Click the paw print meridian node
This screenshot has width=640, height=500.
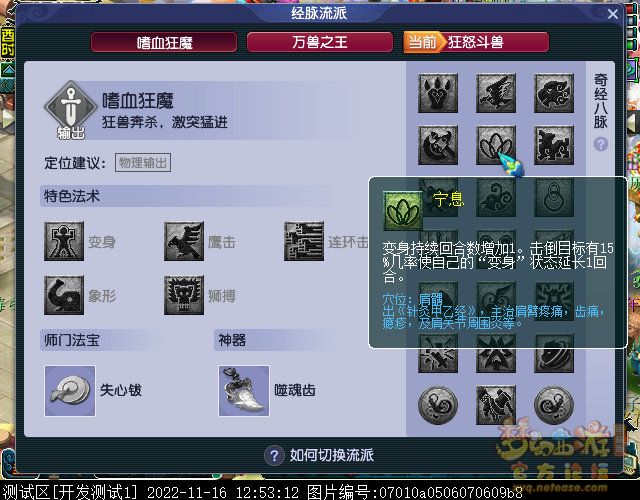point(438,93)
